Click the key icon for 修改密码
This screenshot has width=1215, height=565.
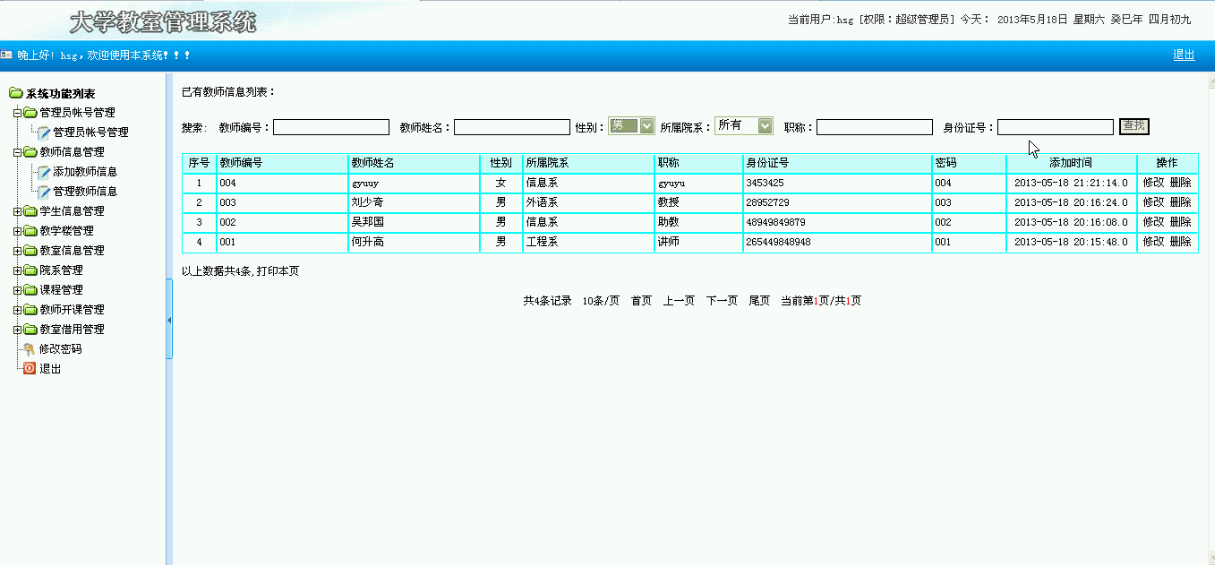(x=30, y=349)
